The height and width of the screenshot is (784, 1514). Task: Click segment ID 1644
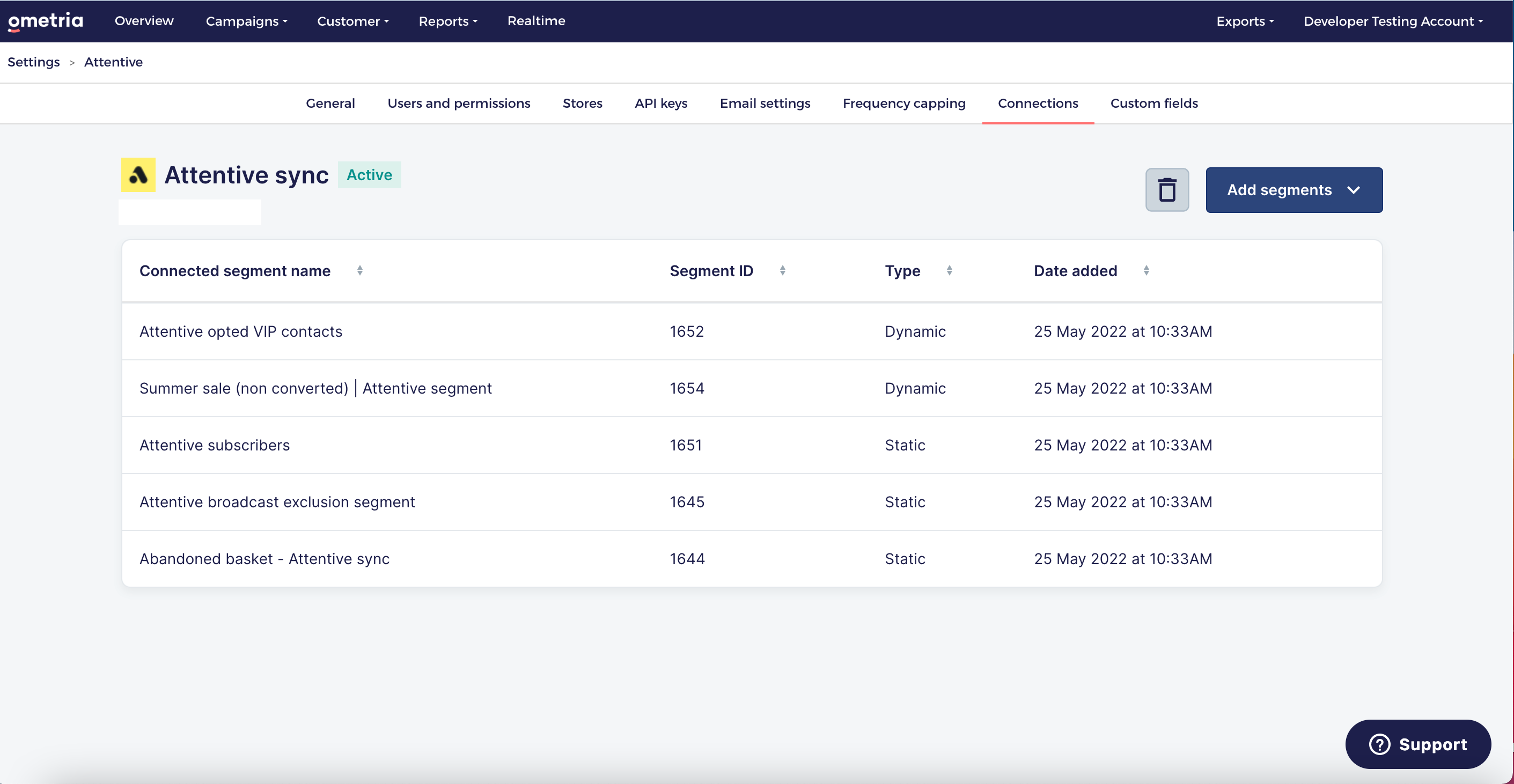point(687,558)
